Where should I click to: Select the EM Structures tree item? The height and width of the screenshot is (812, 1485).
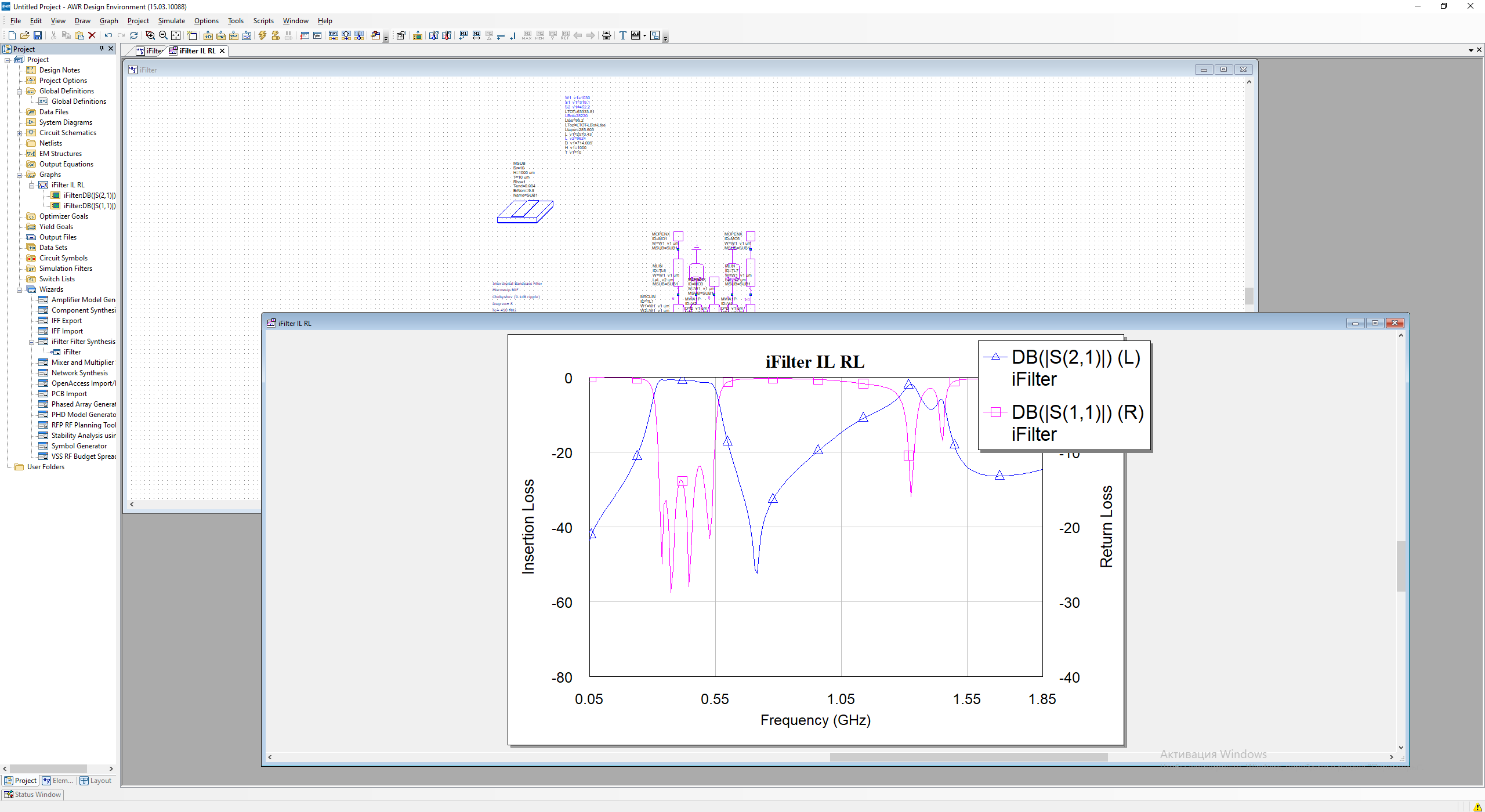coord(60,154)
